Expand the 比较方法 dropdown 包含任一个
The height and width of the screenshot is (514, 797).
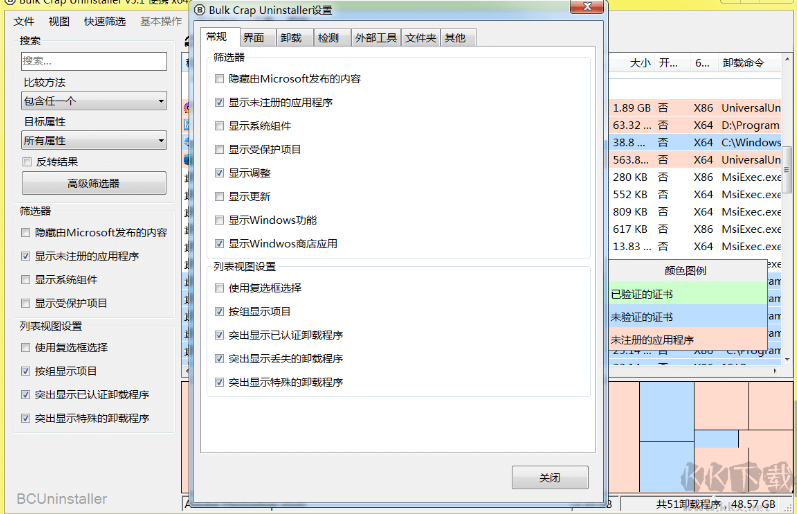pos(94,101)
